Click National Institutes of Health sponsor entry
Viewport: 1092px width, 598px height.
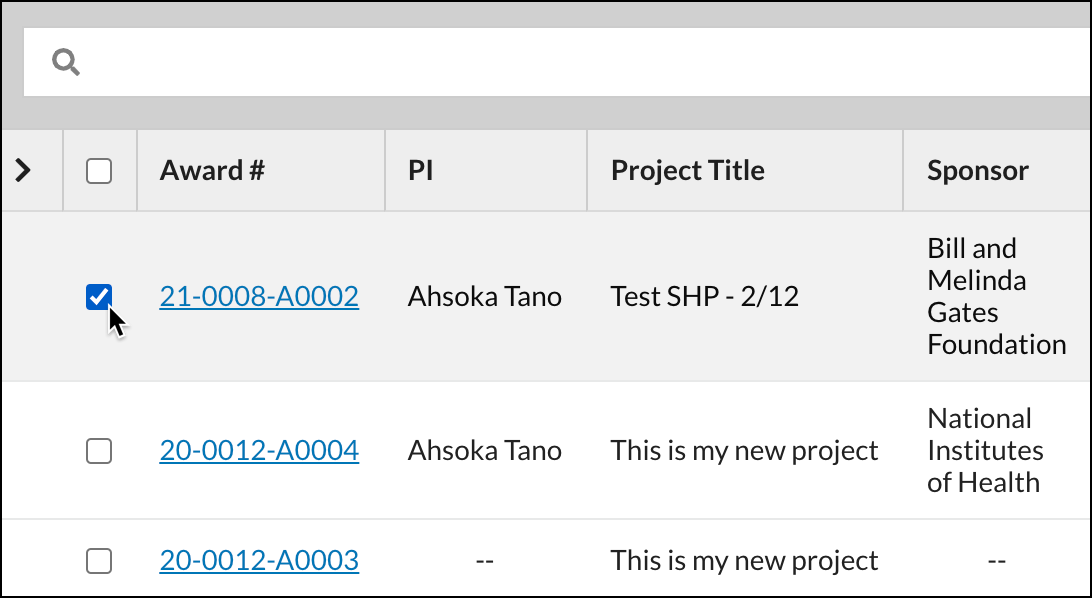[985, 451]
